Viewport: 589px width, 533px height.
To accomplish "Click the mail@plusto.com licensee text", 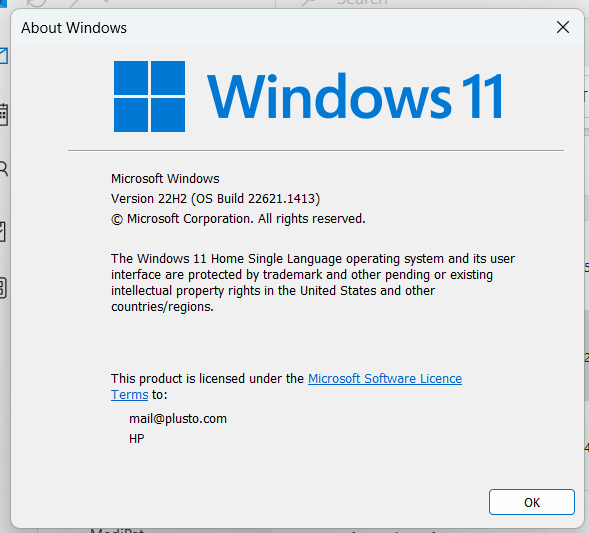I will pyautogui.click(x=178, y=418).
